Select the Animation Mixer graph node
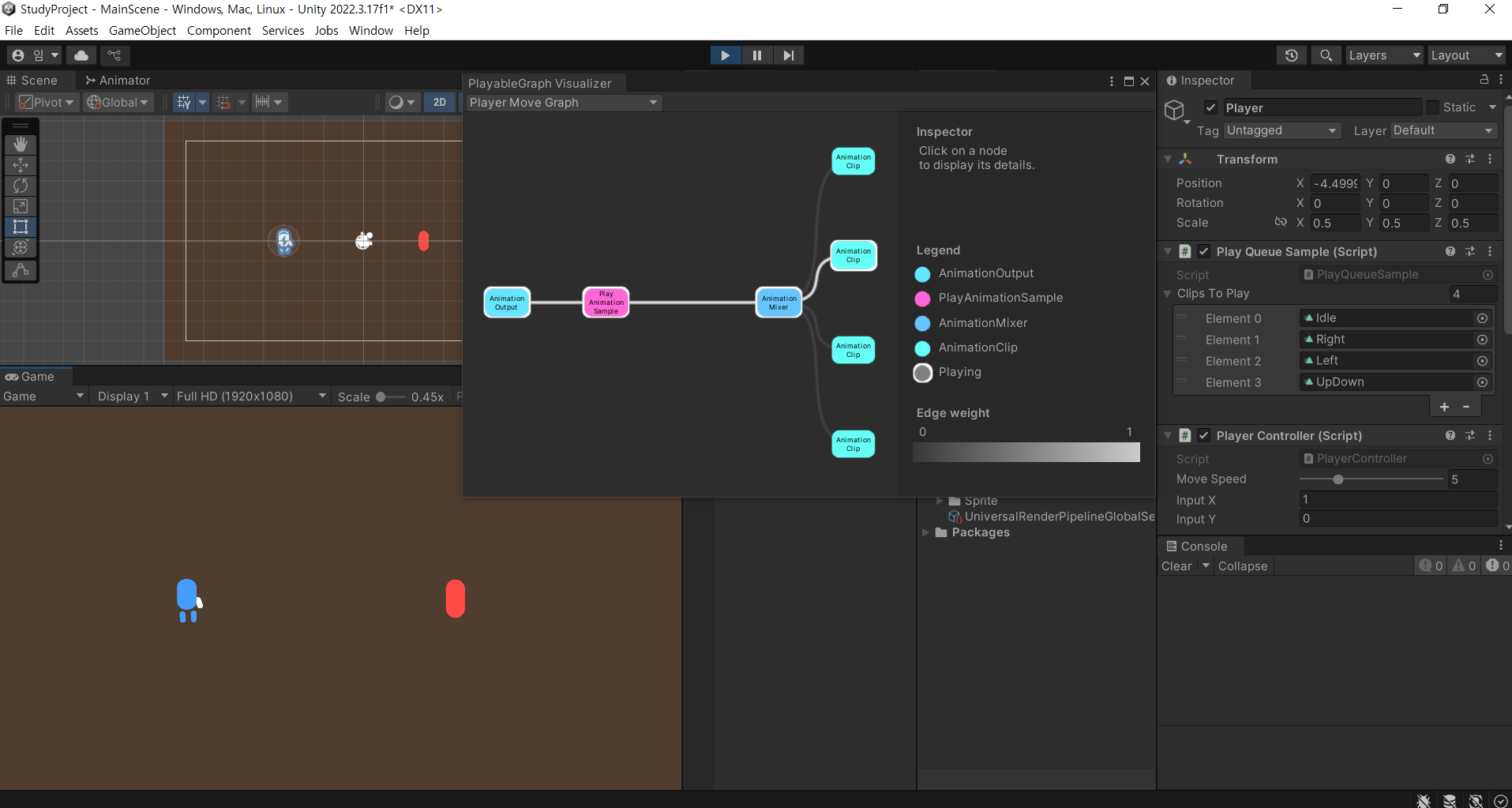 point(779,303)
